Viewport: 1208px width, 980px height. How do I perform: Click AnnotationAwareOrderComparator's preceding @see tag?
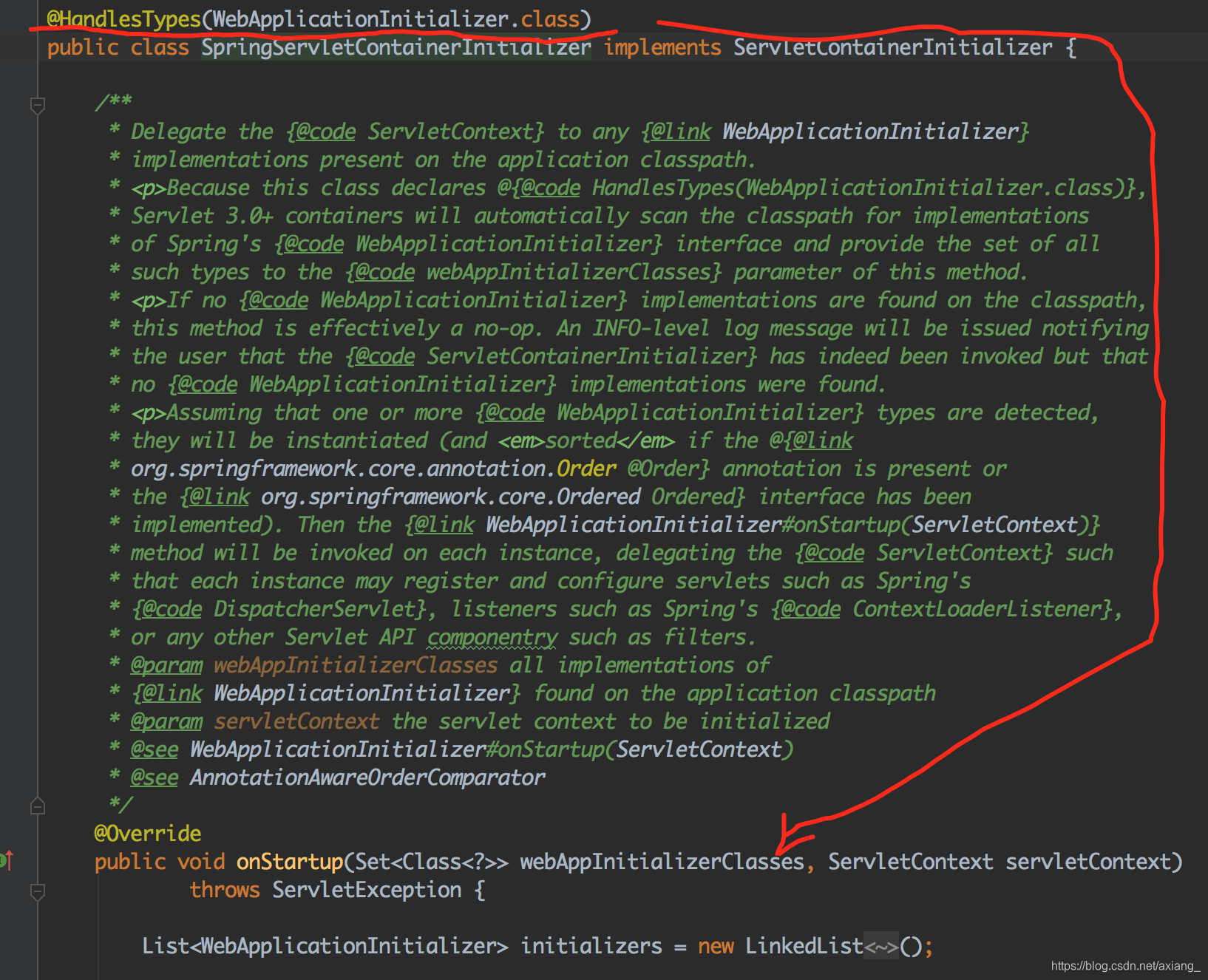point(155,777)
